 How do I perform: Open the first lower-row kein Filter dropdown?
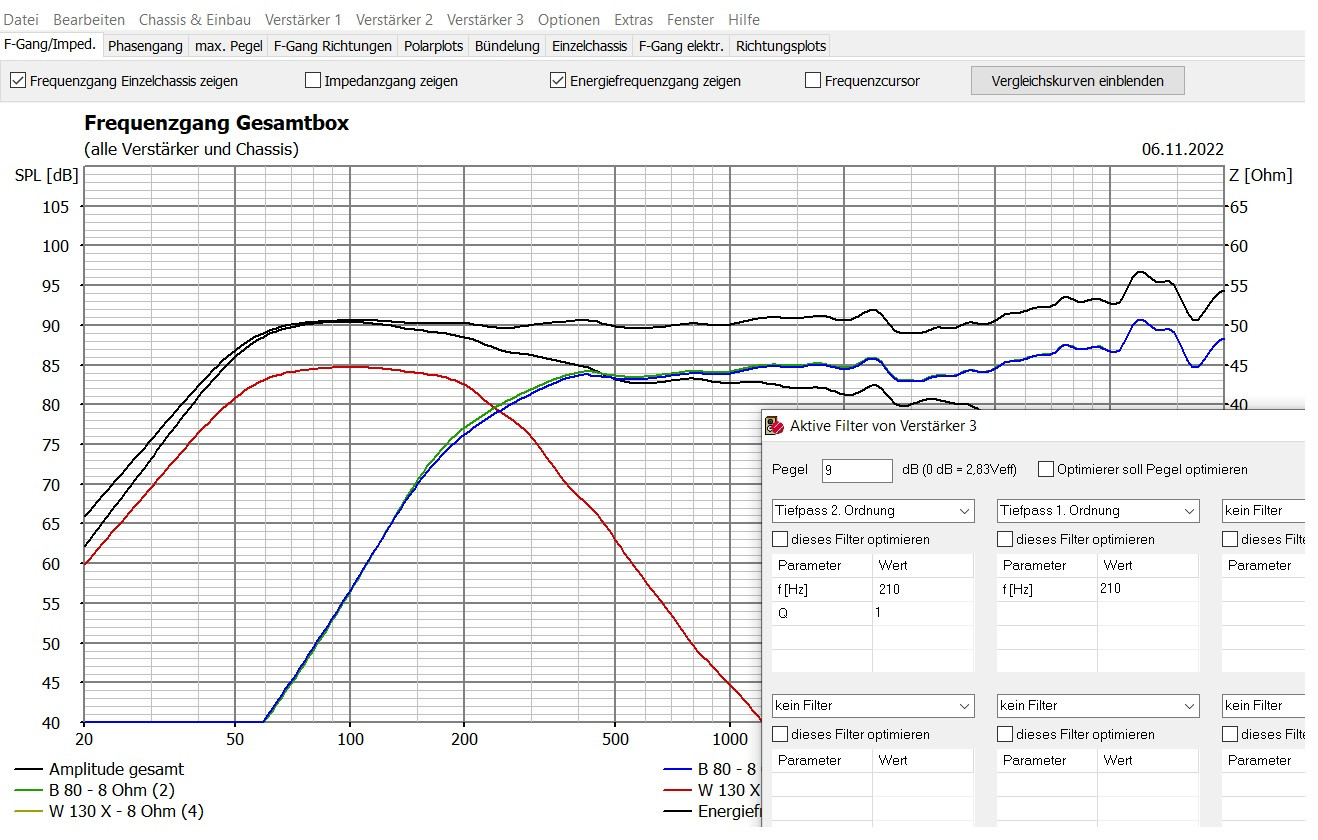click(x=872, y=706)
